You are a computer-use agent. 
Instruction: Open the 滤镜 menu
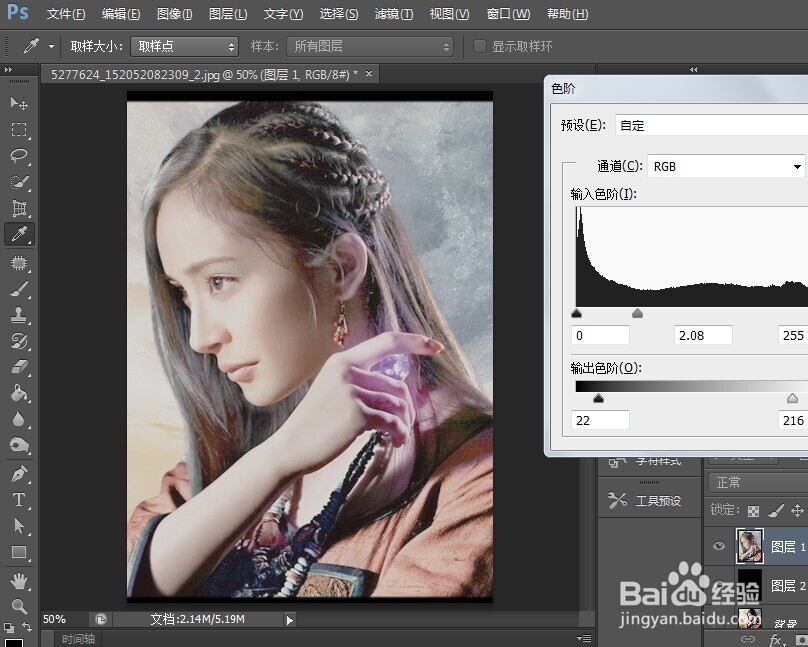(x=394, y=14)
